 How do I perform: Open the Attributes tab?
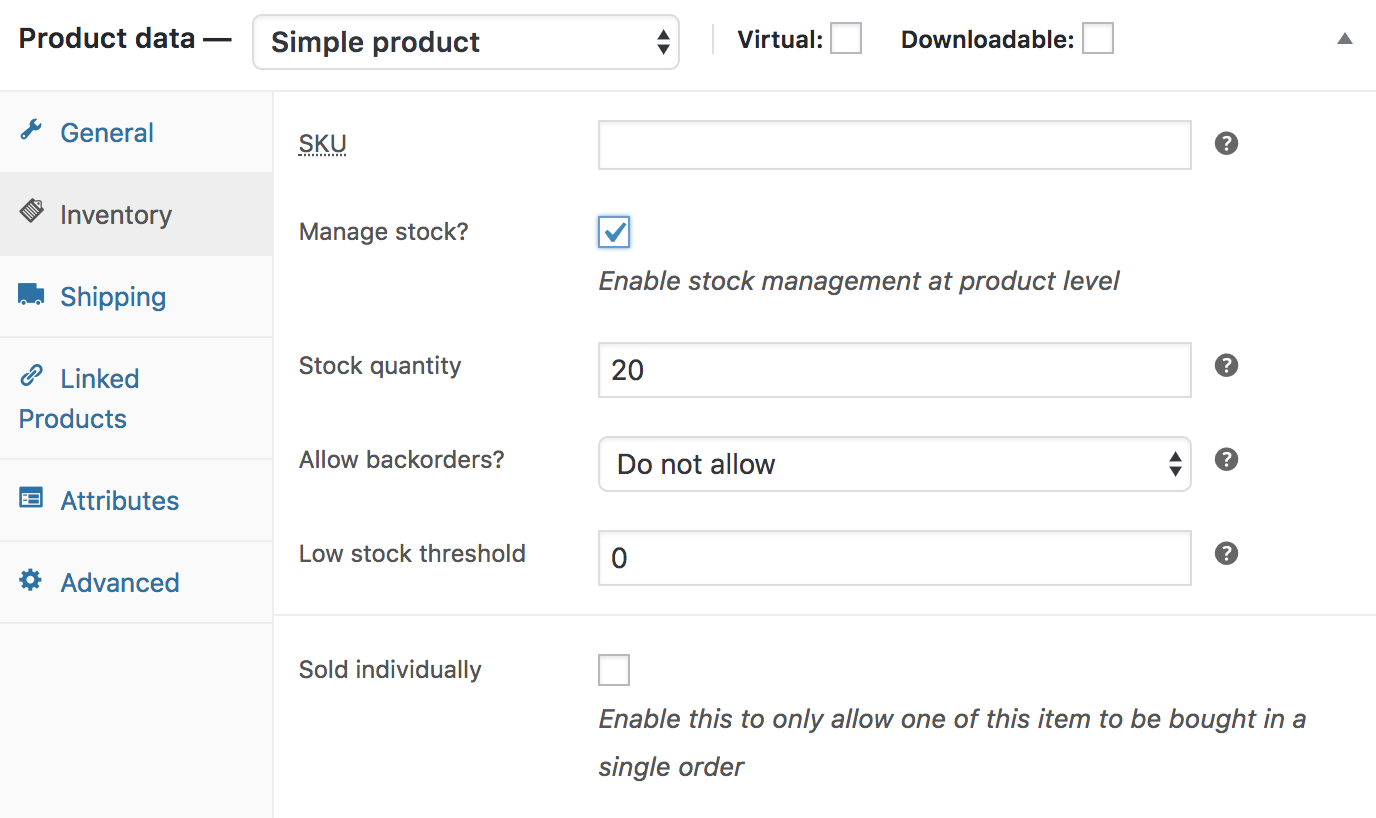click(119, 501)
